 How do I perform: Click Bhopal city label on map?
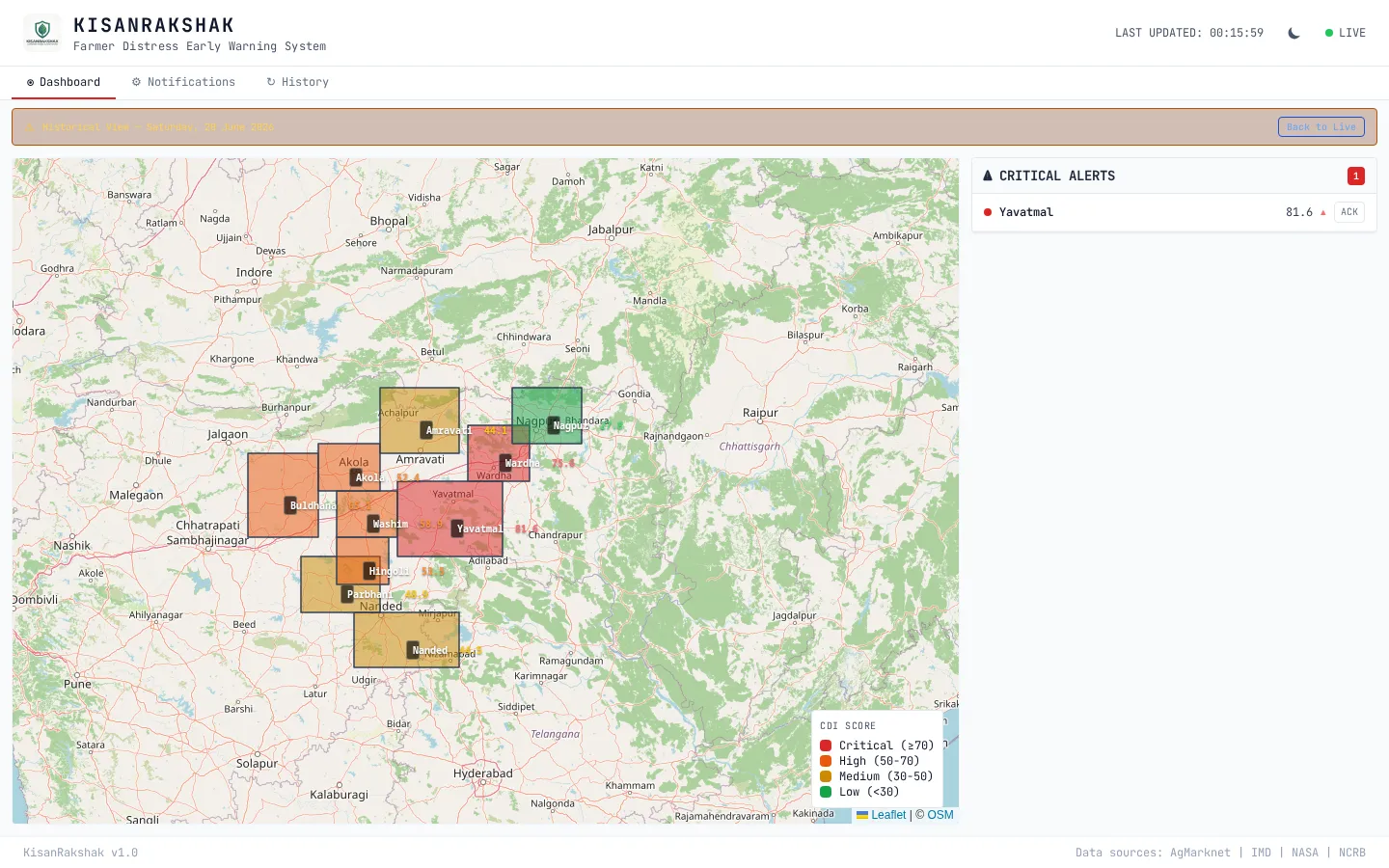pos(389,221)
